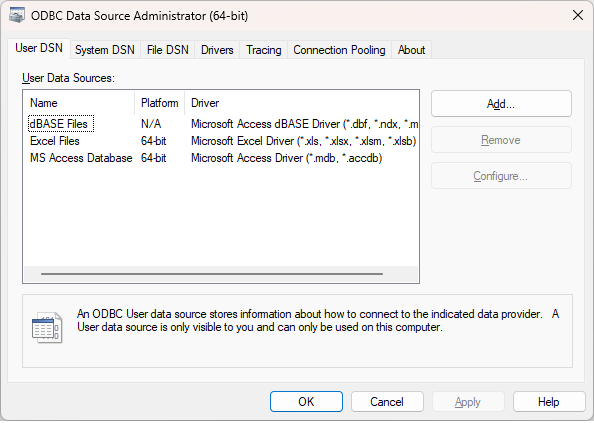Open the Tracing tab
The width and height of the screenshot is (594, 423).
click(x=264, y=50)
